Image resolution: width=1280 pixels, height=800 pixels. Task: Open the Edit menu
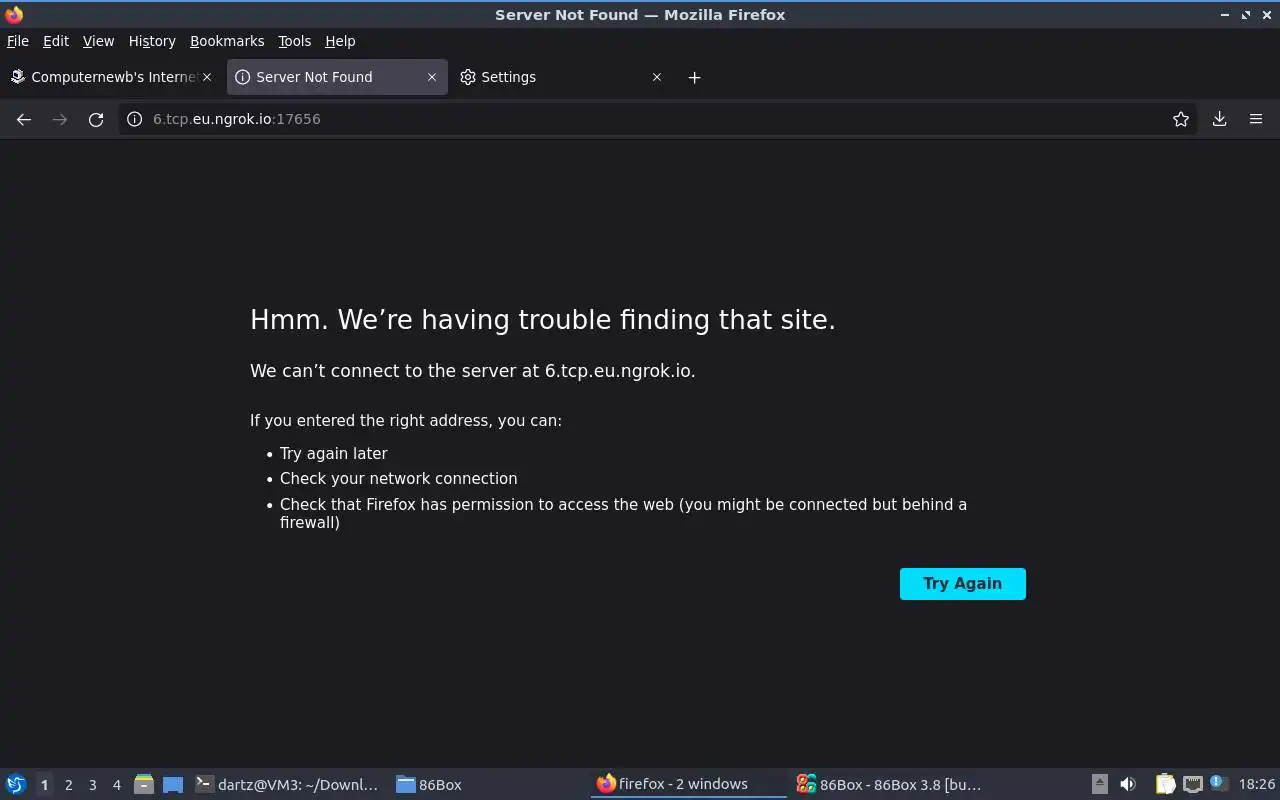pos(56,41)
